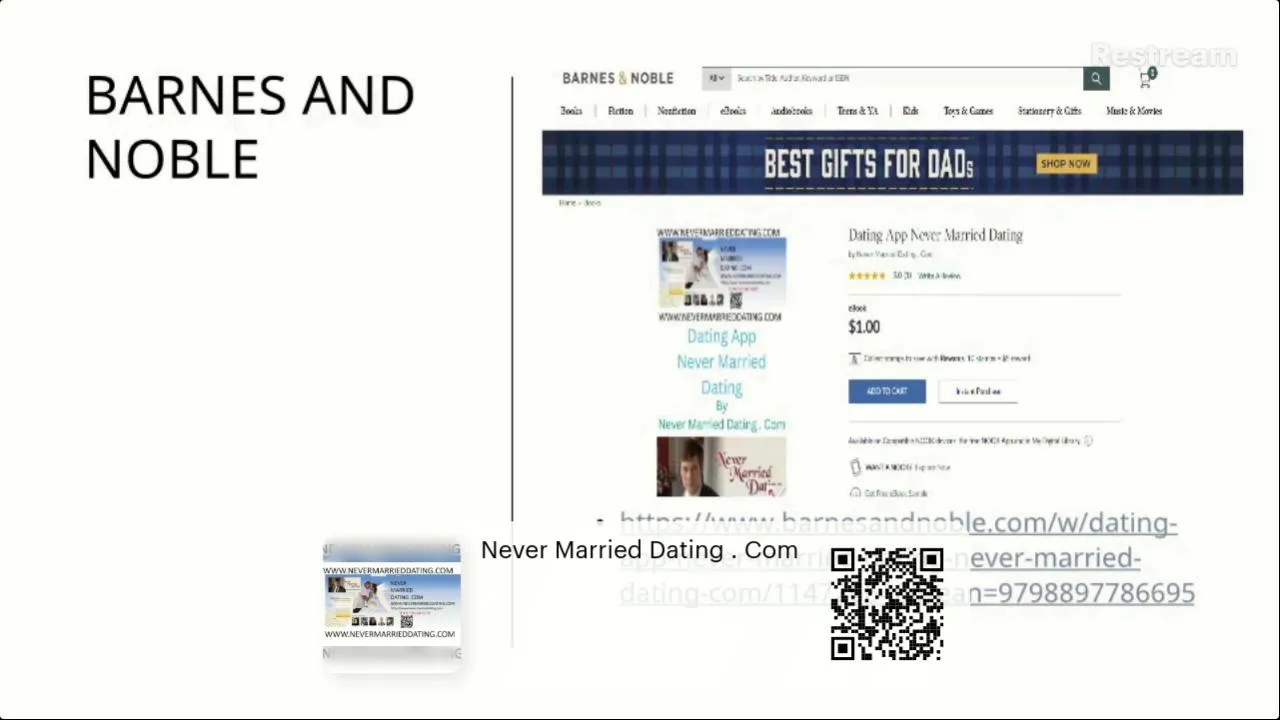Click the Home breadcrumb link
This screenshot has height=720, width=1280.
(x=567, y=203)
